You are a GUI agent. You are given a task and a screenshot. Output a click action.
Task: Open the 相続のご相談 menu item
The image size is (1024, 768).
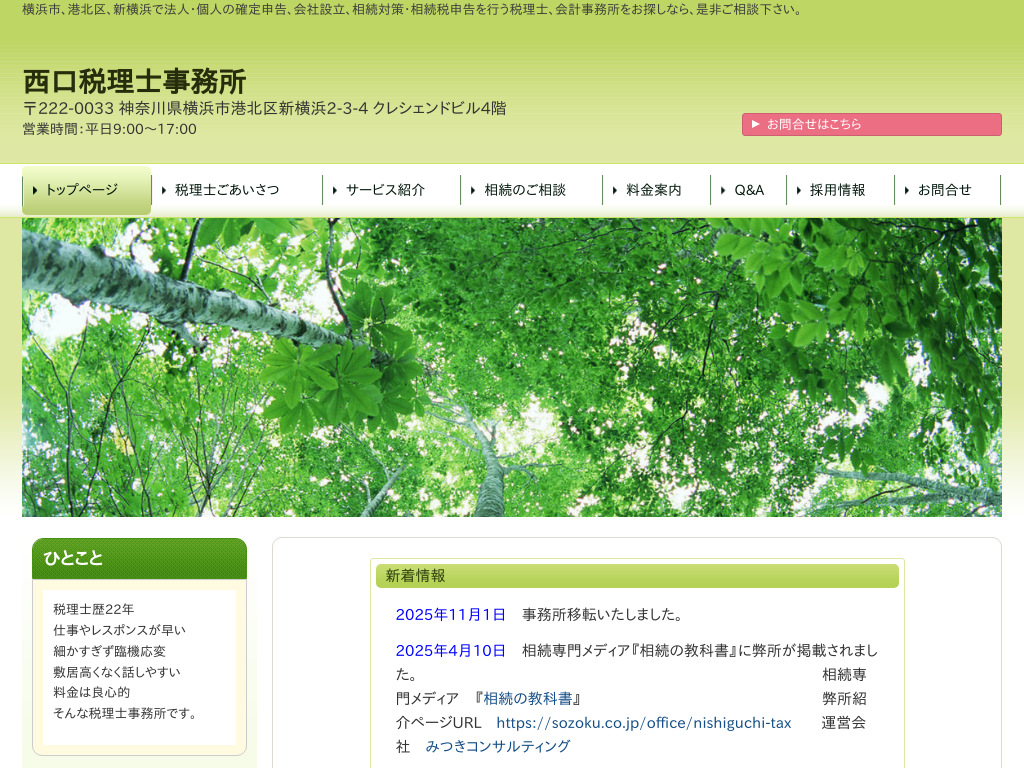pyautogui.click(x=524, y=190)
